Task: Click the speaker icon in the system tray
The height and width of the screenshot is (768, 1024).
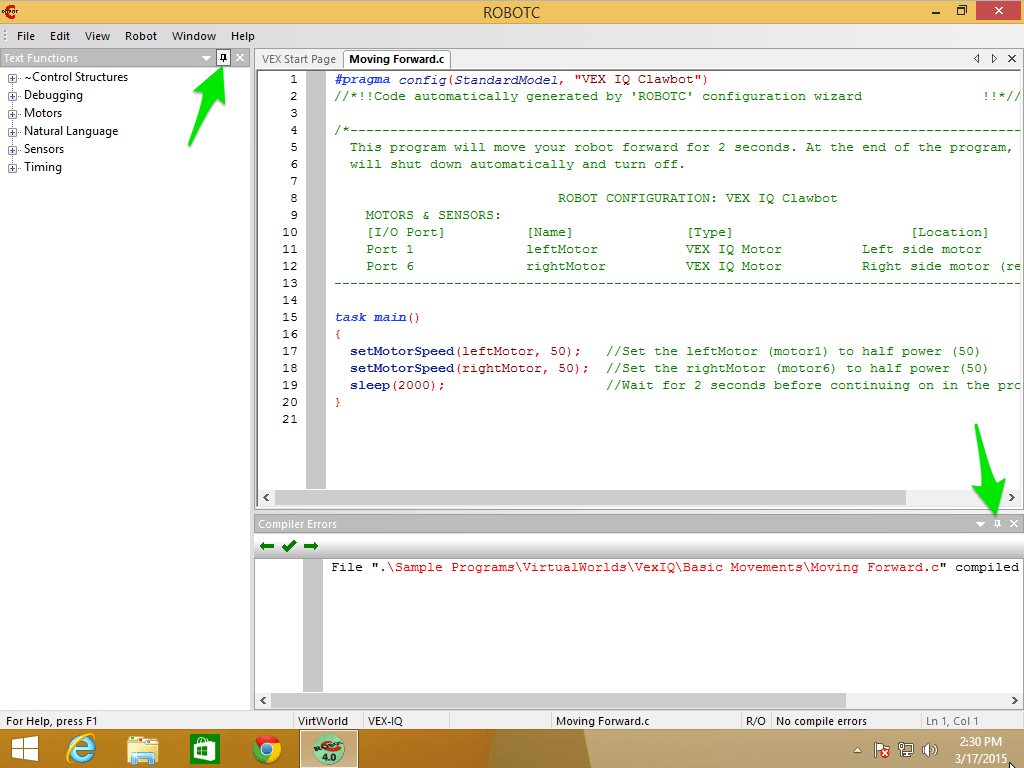Action: click(930, 749)
